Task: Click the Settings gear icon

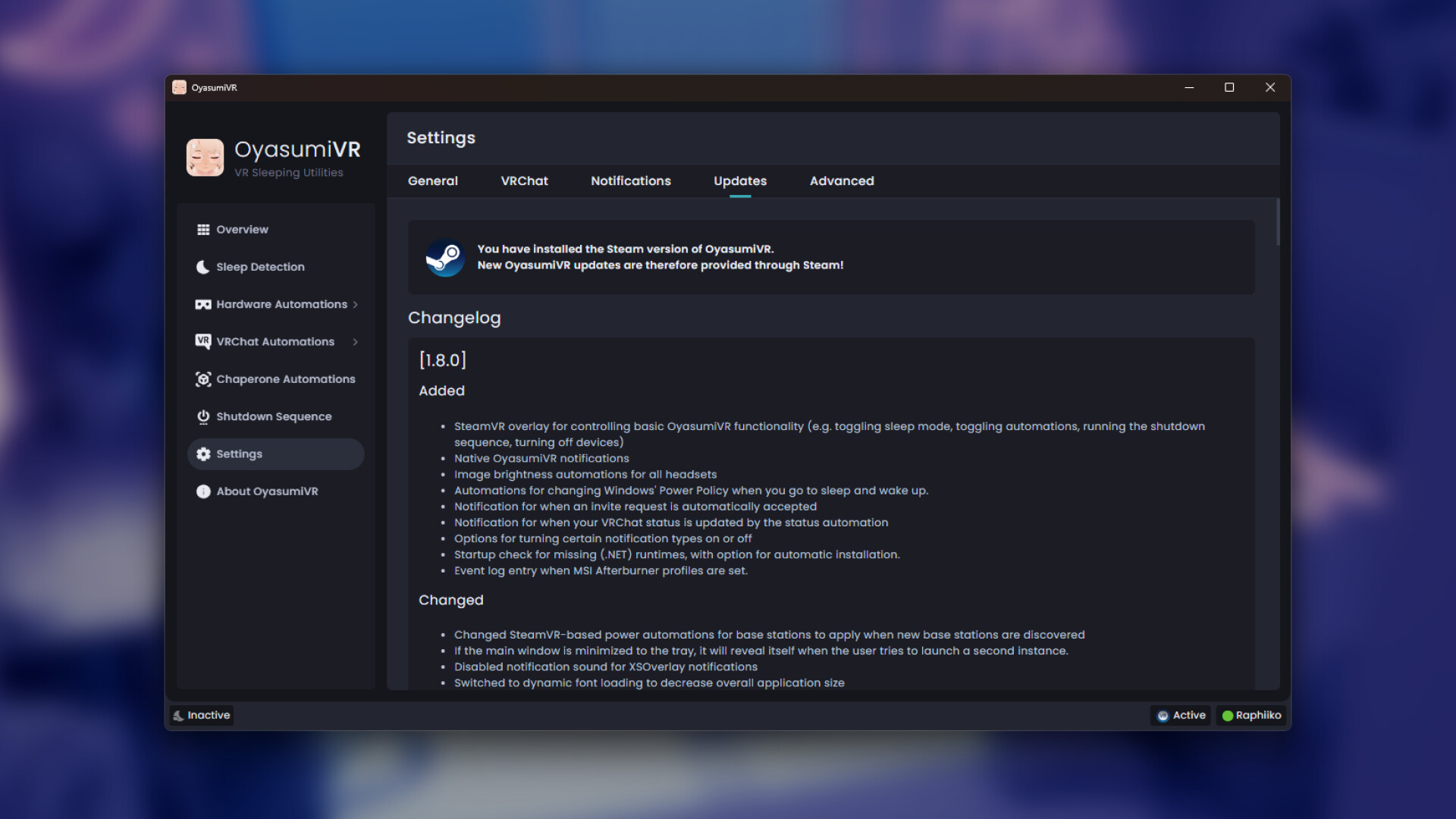Action: pos(202,453)
